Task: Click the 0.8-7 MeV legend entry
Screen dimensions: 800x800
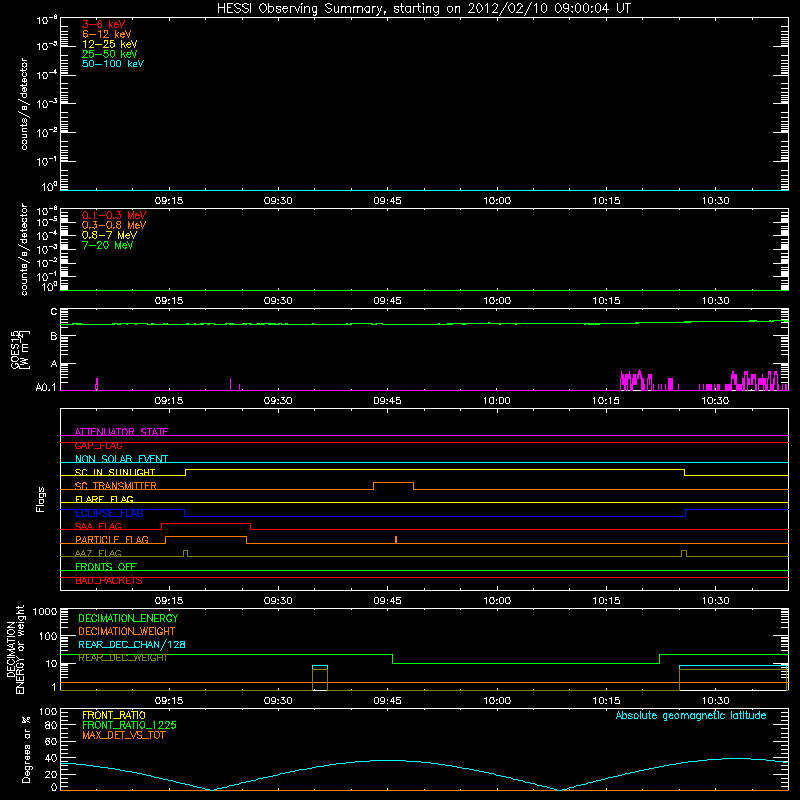Action: 109,235
